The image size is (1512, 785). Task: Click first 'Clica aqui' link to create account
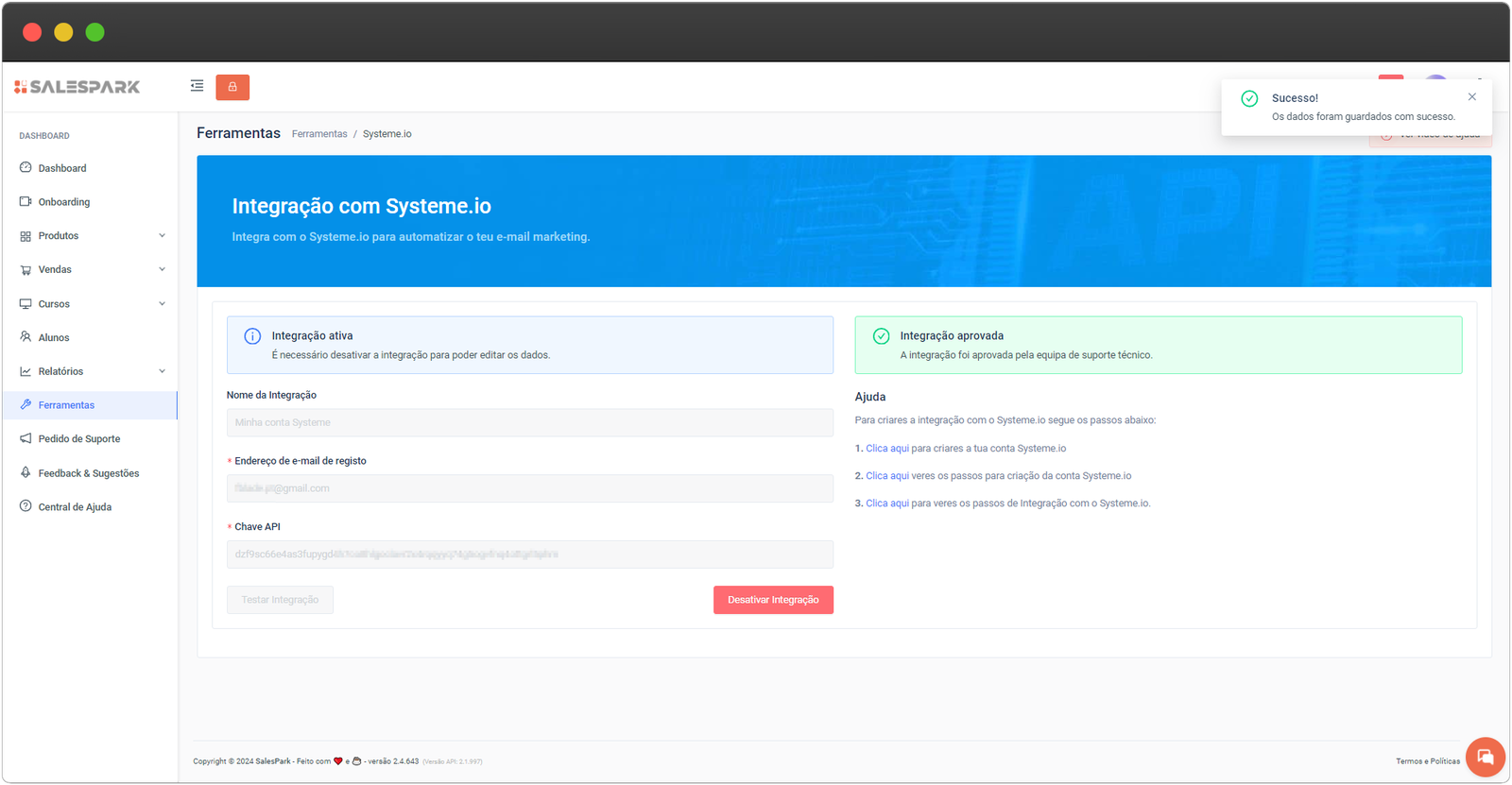(886, 449)
